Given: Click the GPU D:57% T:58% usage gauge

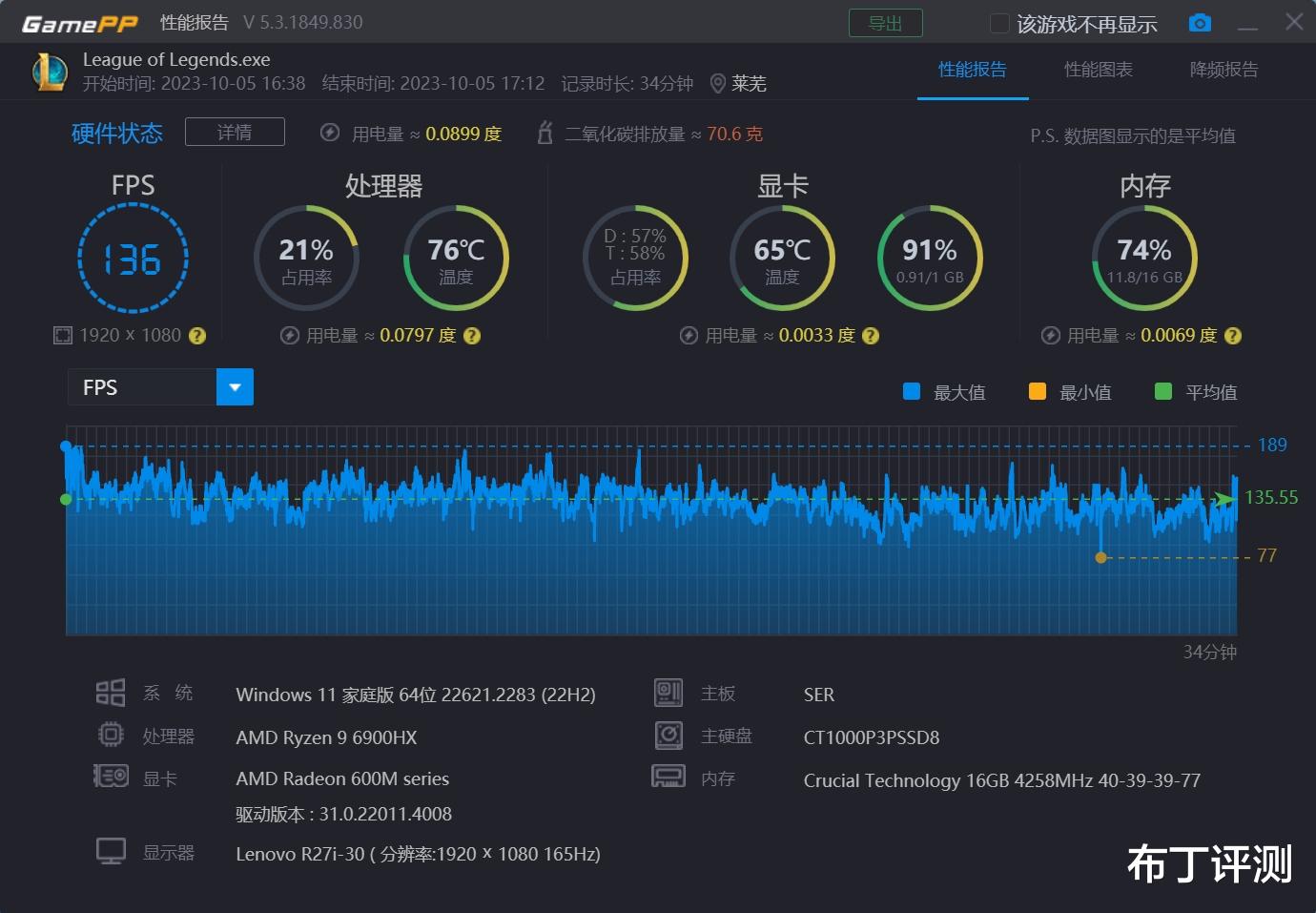Looking at the screenshot, I should (x=635, y=258).
